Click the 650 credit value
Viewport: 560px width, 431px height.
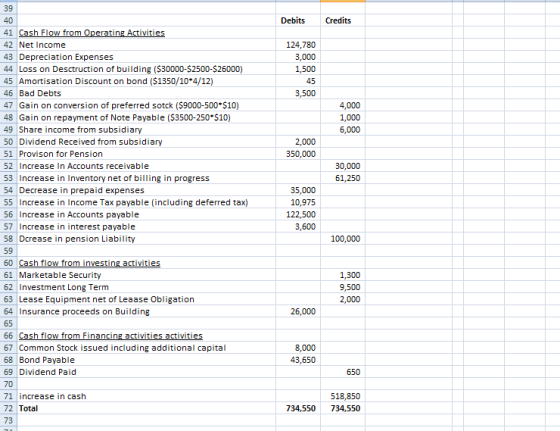[354, 372]
